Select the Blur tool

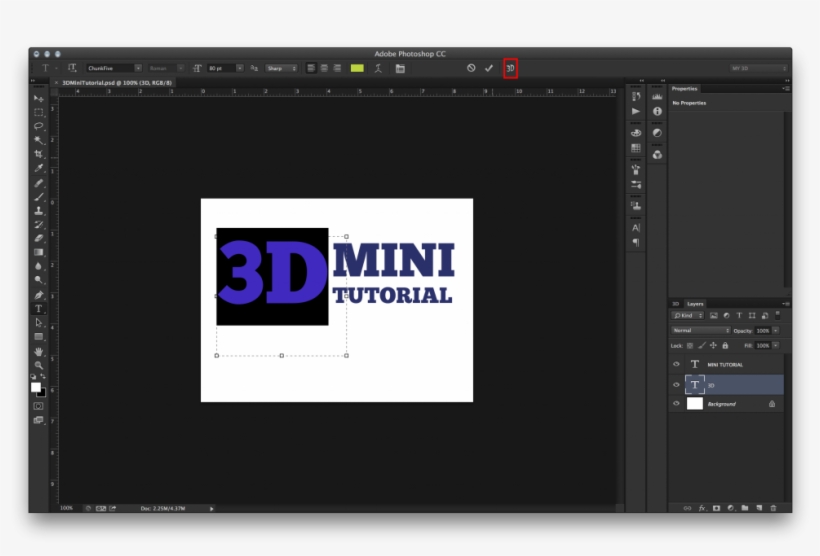38,266
